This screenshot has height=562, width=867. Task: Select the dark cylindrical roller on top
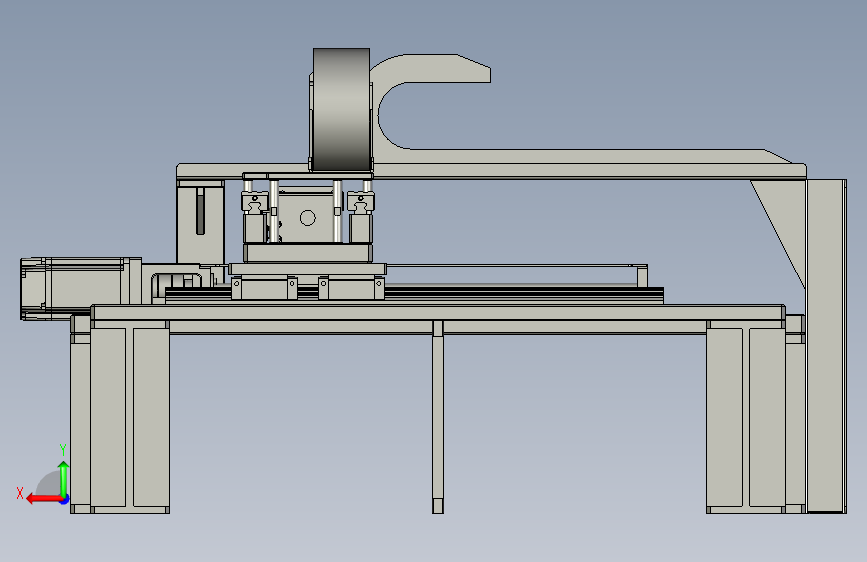pos(341,110)
